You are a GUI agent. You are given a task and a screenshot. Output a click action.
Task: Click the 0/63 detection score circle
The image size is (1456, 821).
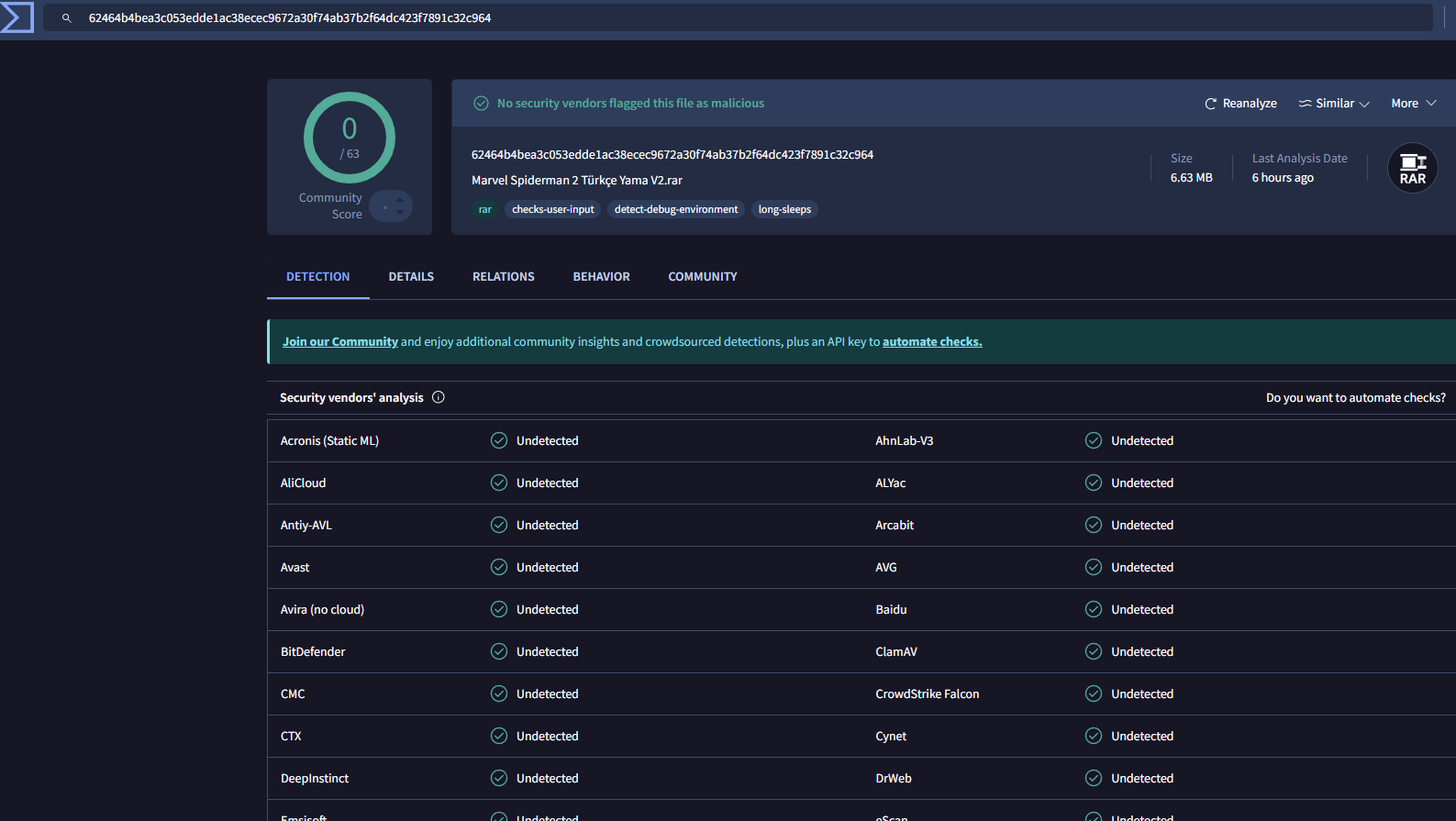click(x=350, y=138)
